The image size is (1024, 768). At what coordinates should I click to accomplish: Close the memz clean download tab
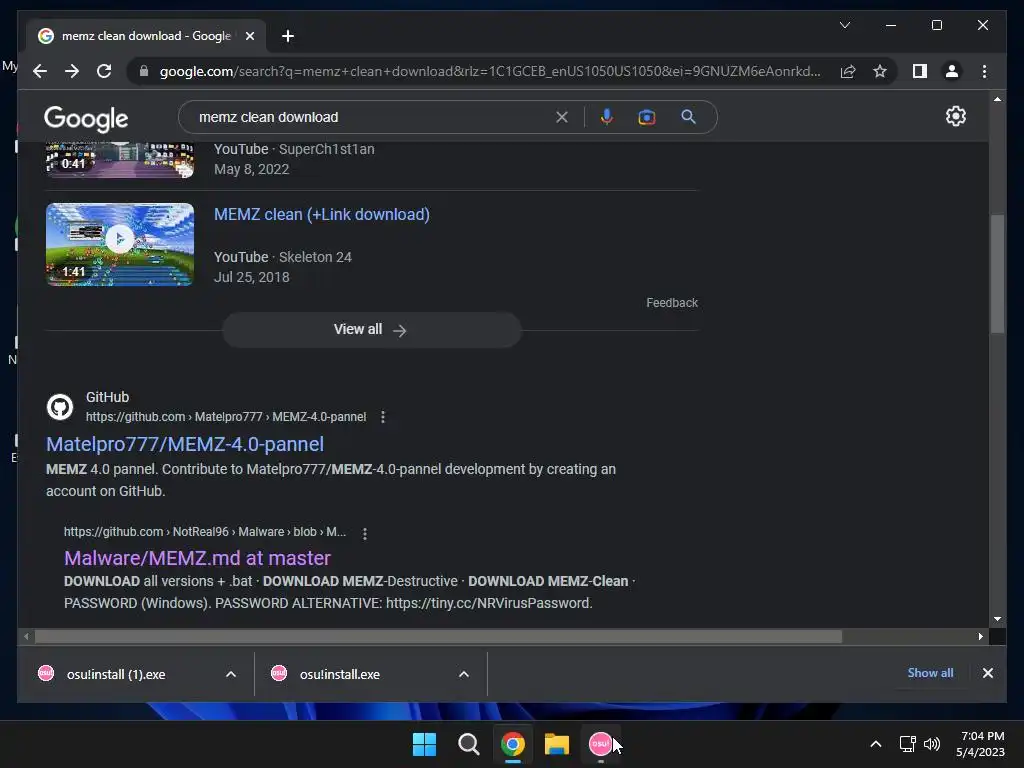249,36
